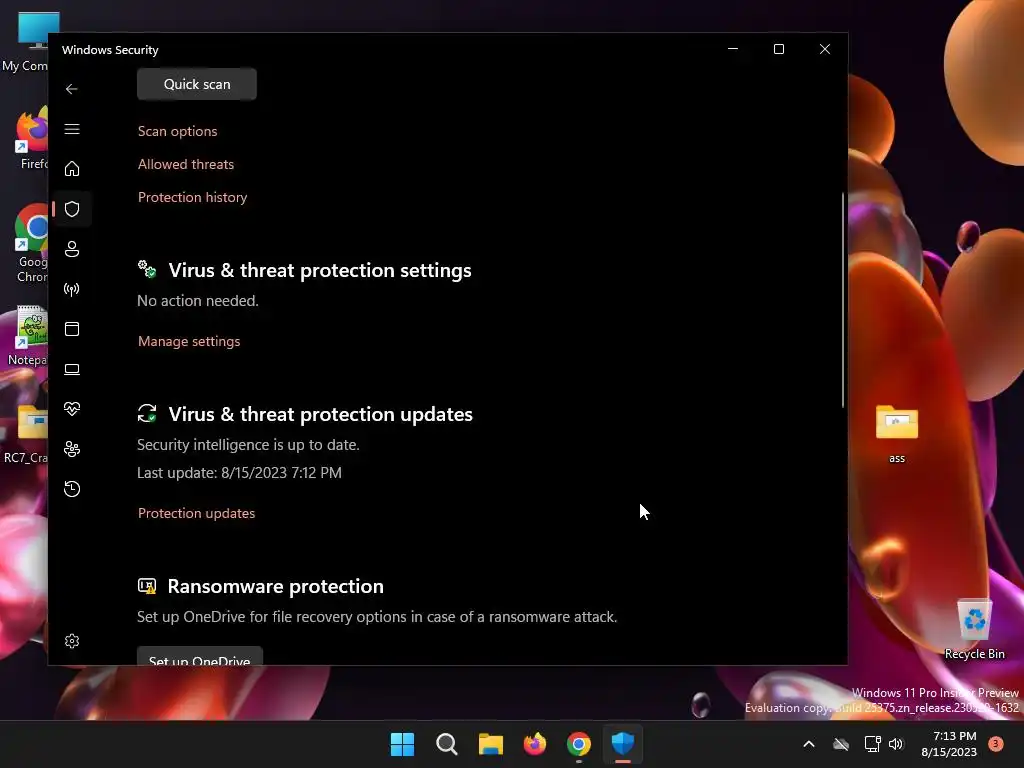1024x768 pixels.
Task: Click the network tray icon
Action: point(872,744)
